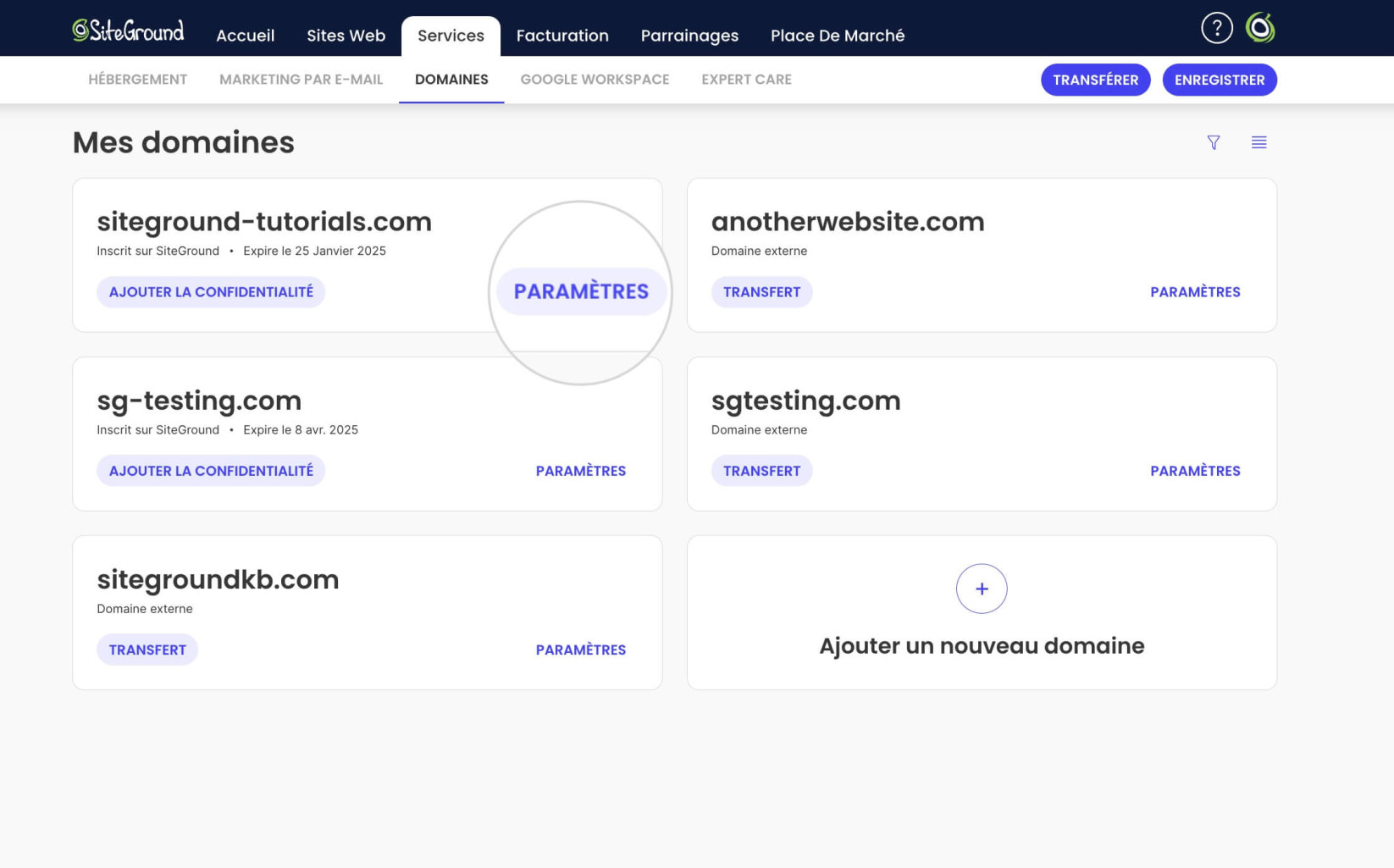1394x868 pixels.
Task: Click the plus icon to add domain
Action: [x=982, y=589]
